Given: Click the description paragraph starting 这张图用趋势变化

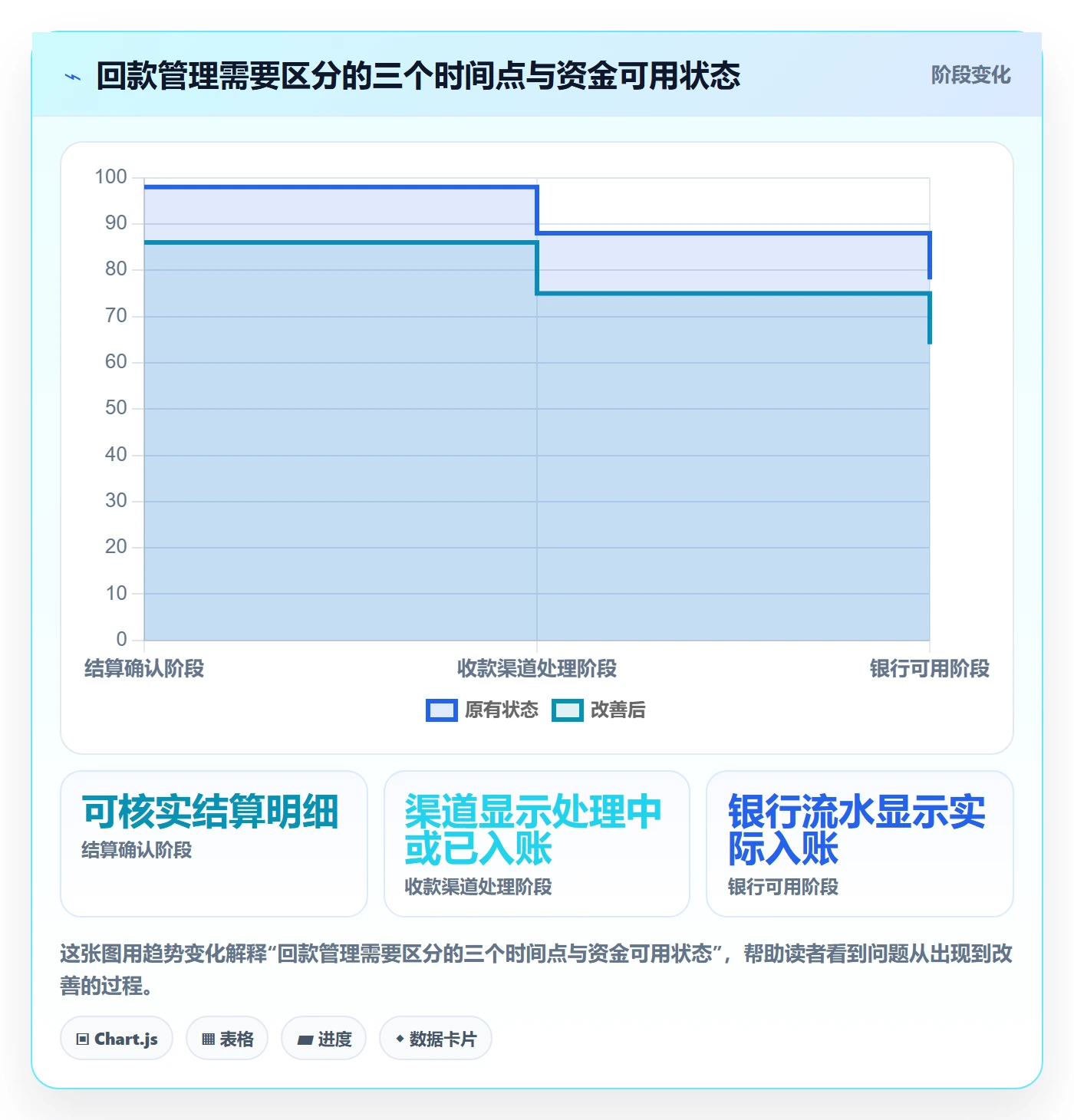Looking at the screenshot, I should (537, 970).
